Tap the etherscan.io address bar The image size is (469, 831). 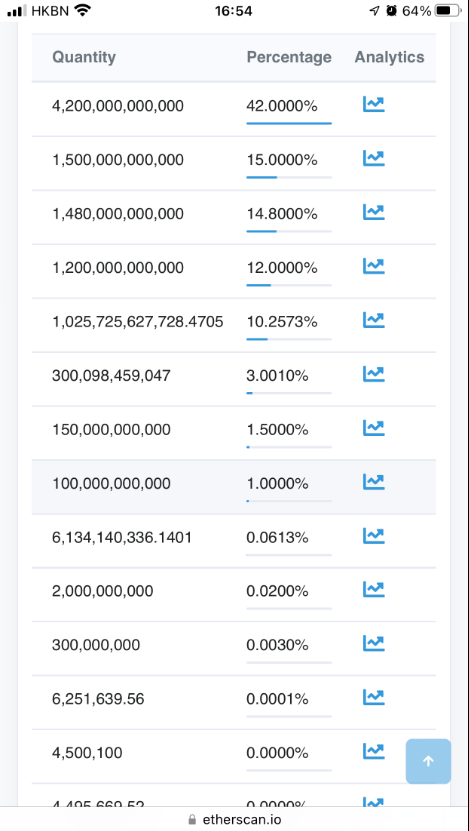(x=234, y=819)
